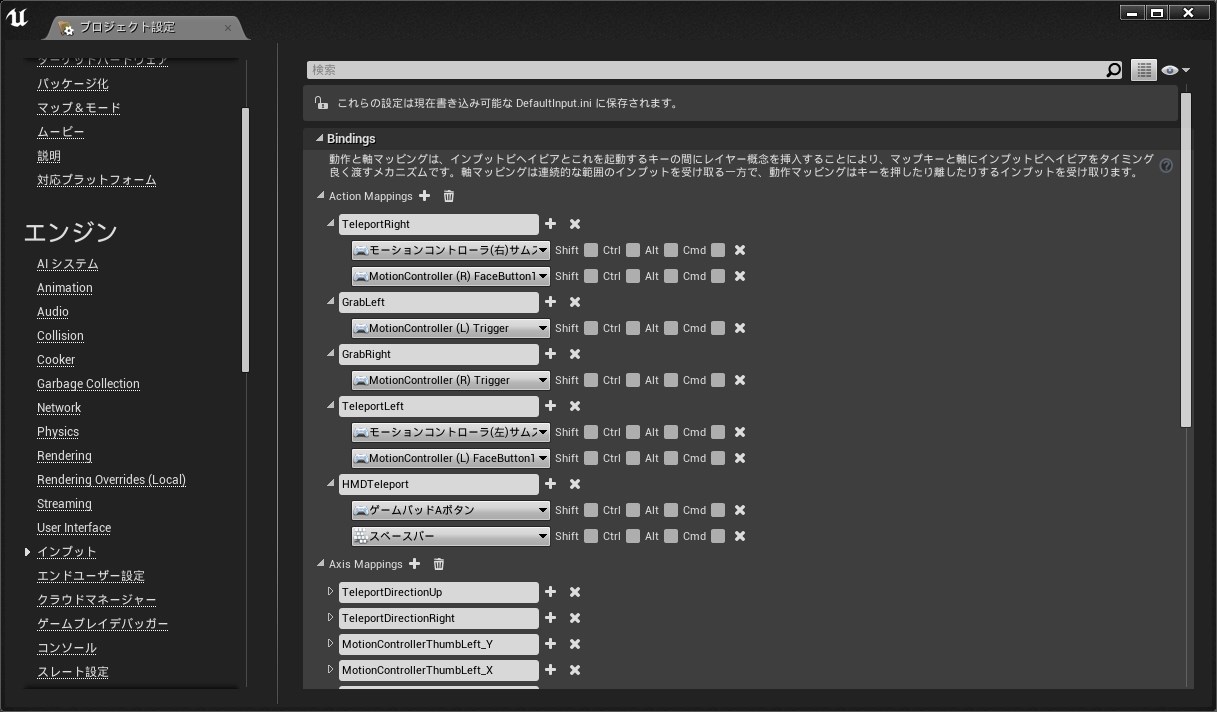Enable Shift for スペースバー binding
1217x712 pixels.
(591, 536)
